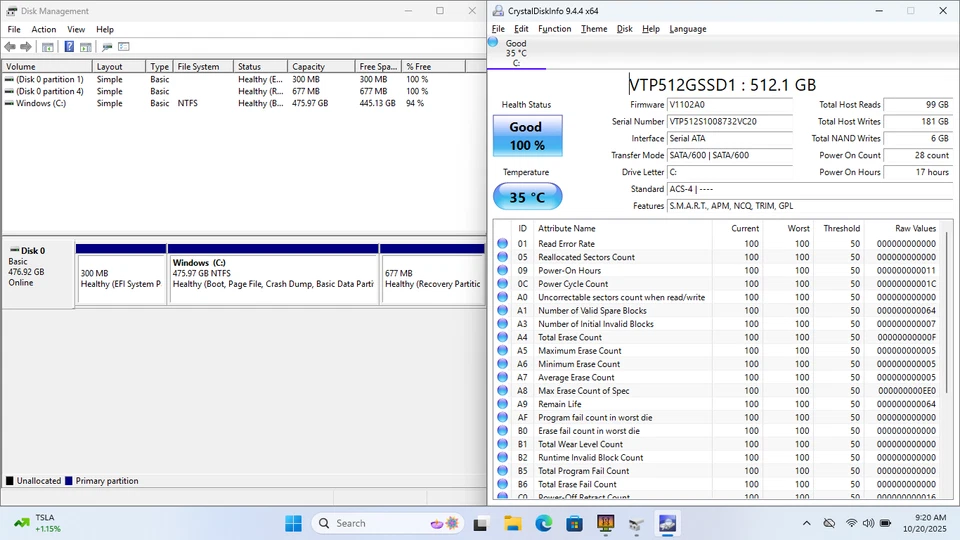Select Windows (C:) 475.97 GB partition block

coord(273,274)
